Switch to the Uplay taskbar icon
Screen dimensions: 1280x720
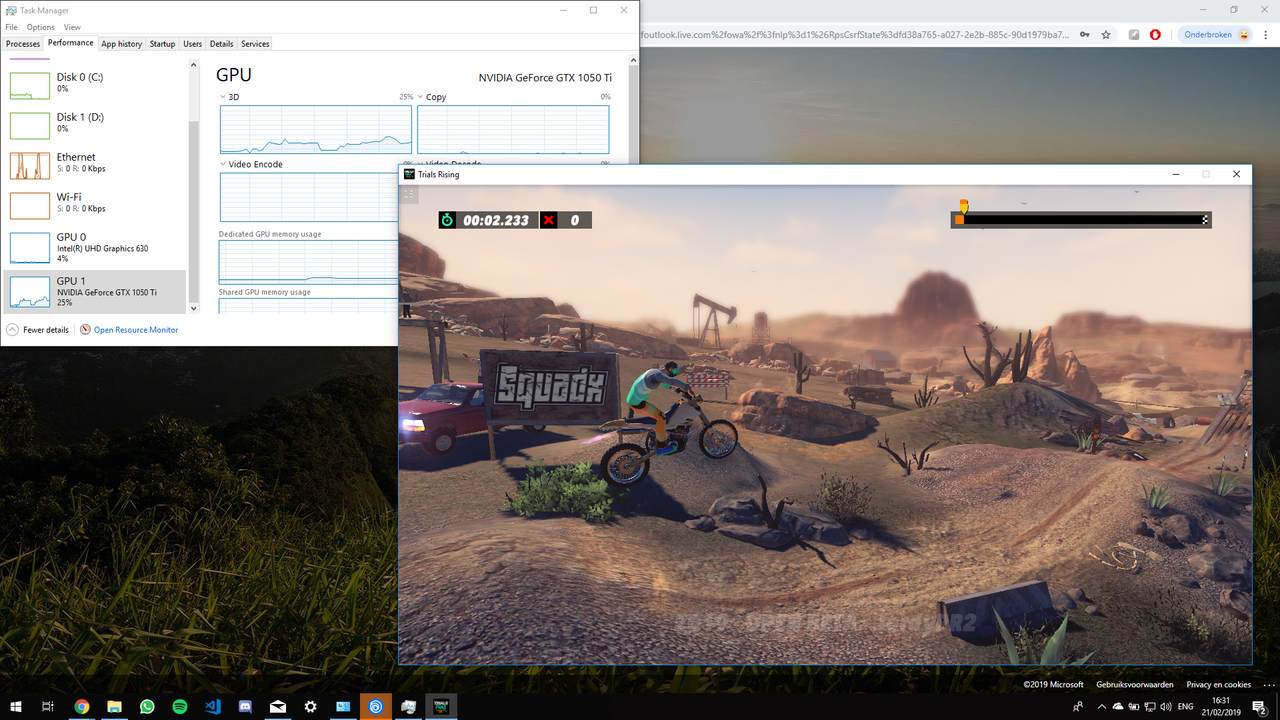click(x=376, y=706)
